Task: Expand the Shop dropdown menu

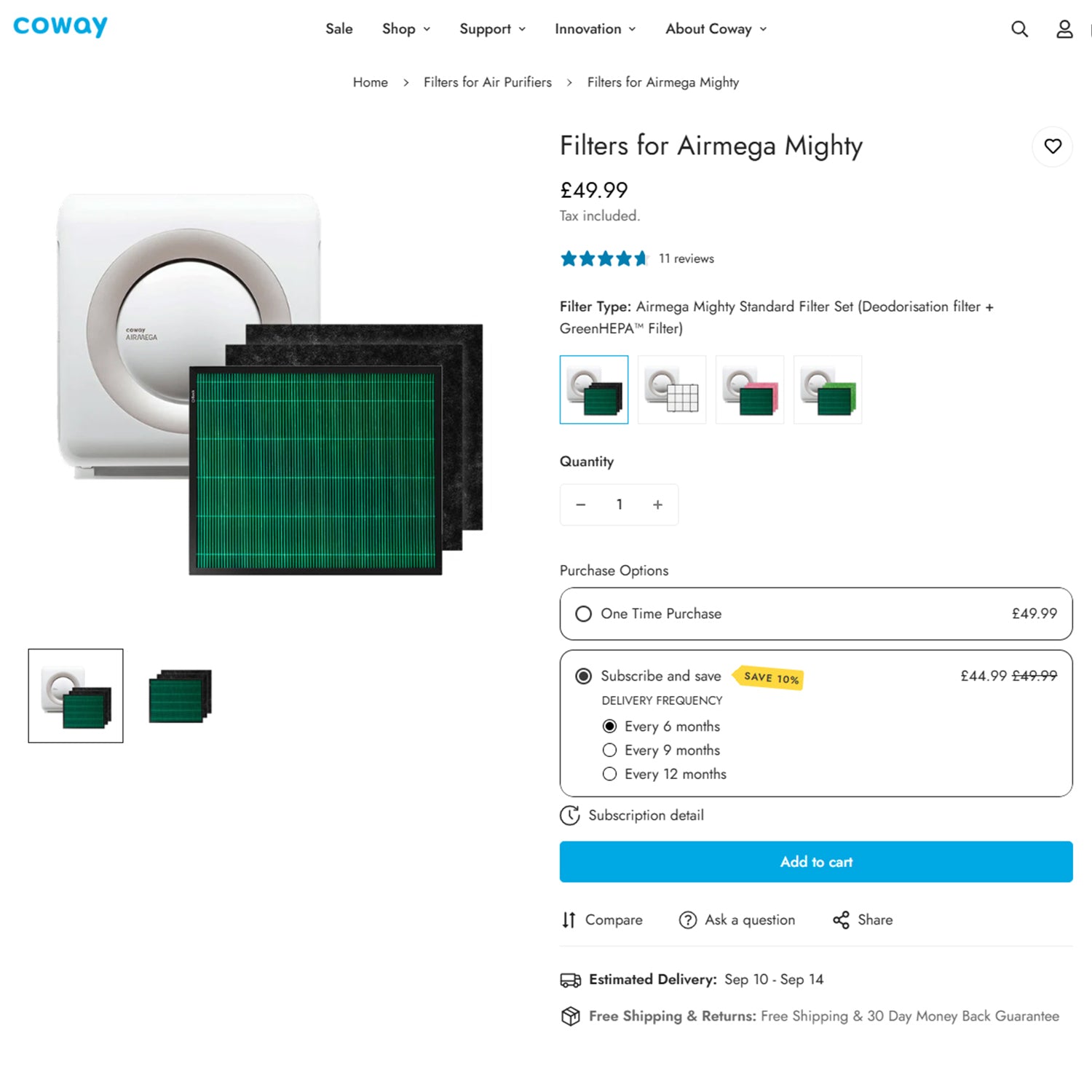Action: pyautogui.click(x=405, y=29)
